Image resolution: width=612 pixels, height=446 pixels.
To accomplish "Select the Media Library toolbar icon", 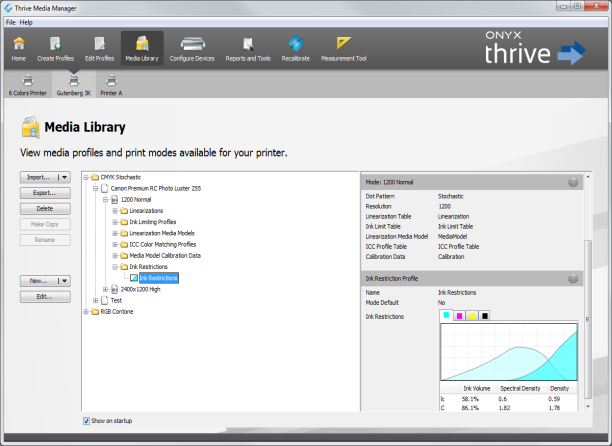I will tap(142, 49).
